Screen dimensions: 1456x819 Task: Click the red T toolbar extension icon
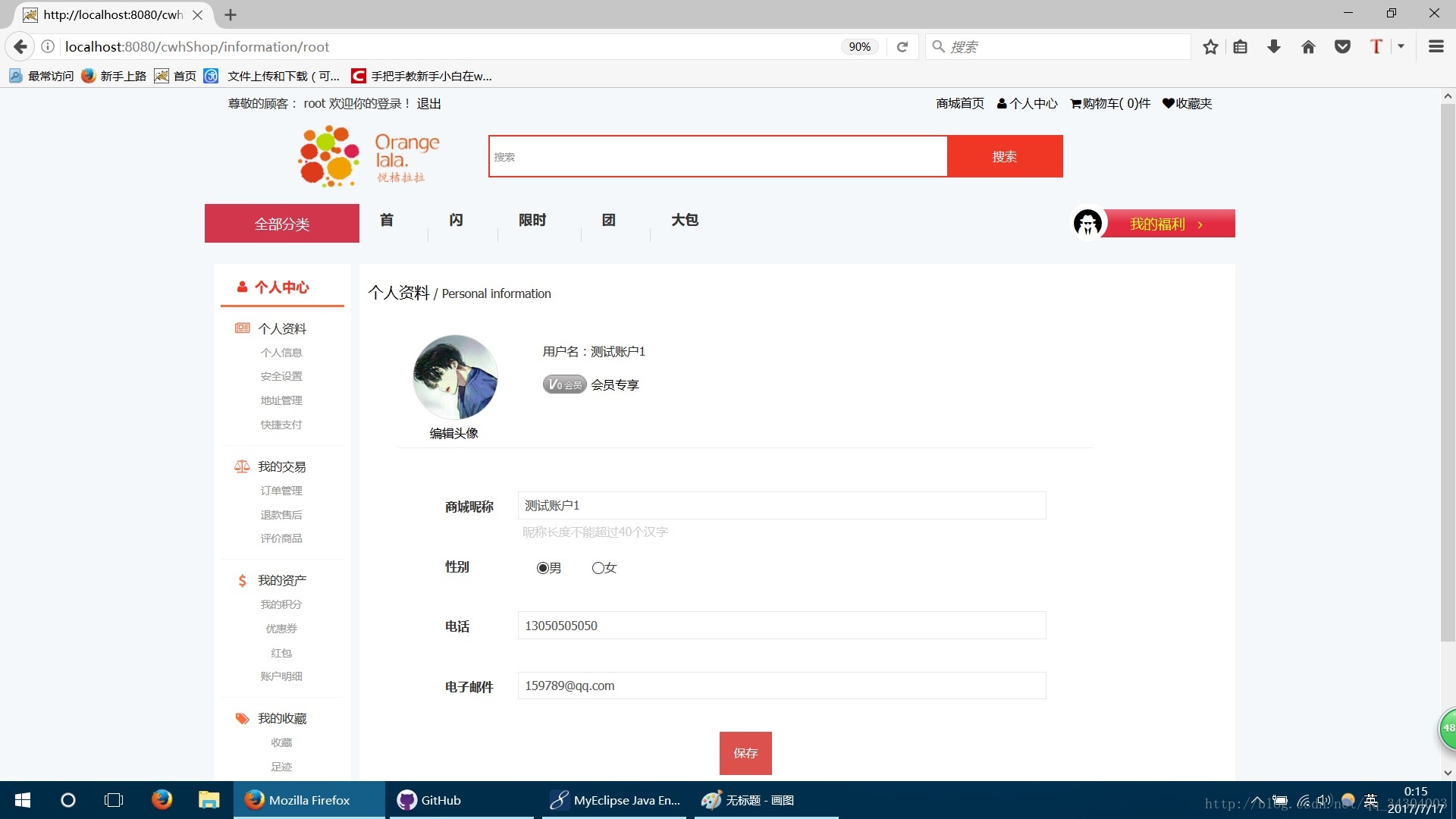coord(1376,47)
